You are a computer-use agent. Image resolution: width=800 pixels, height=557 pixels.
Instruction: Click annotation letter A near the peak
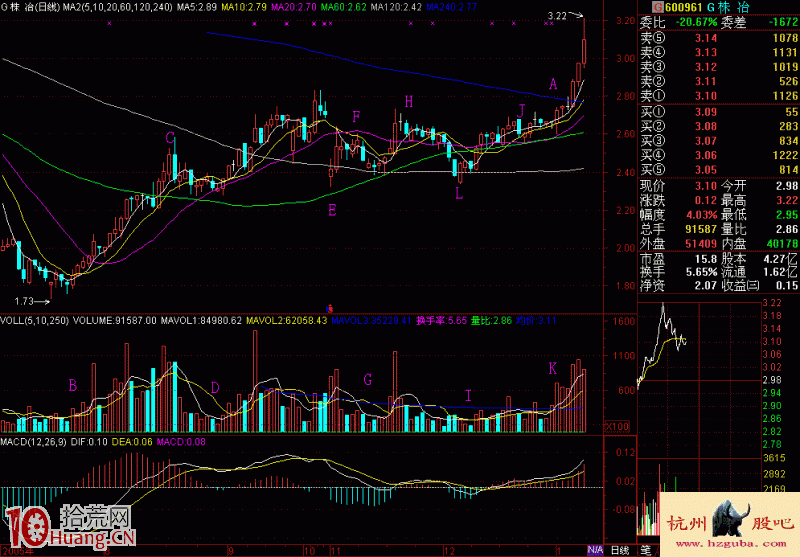(x=552, y=83)
